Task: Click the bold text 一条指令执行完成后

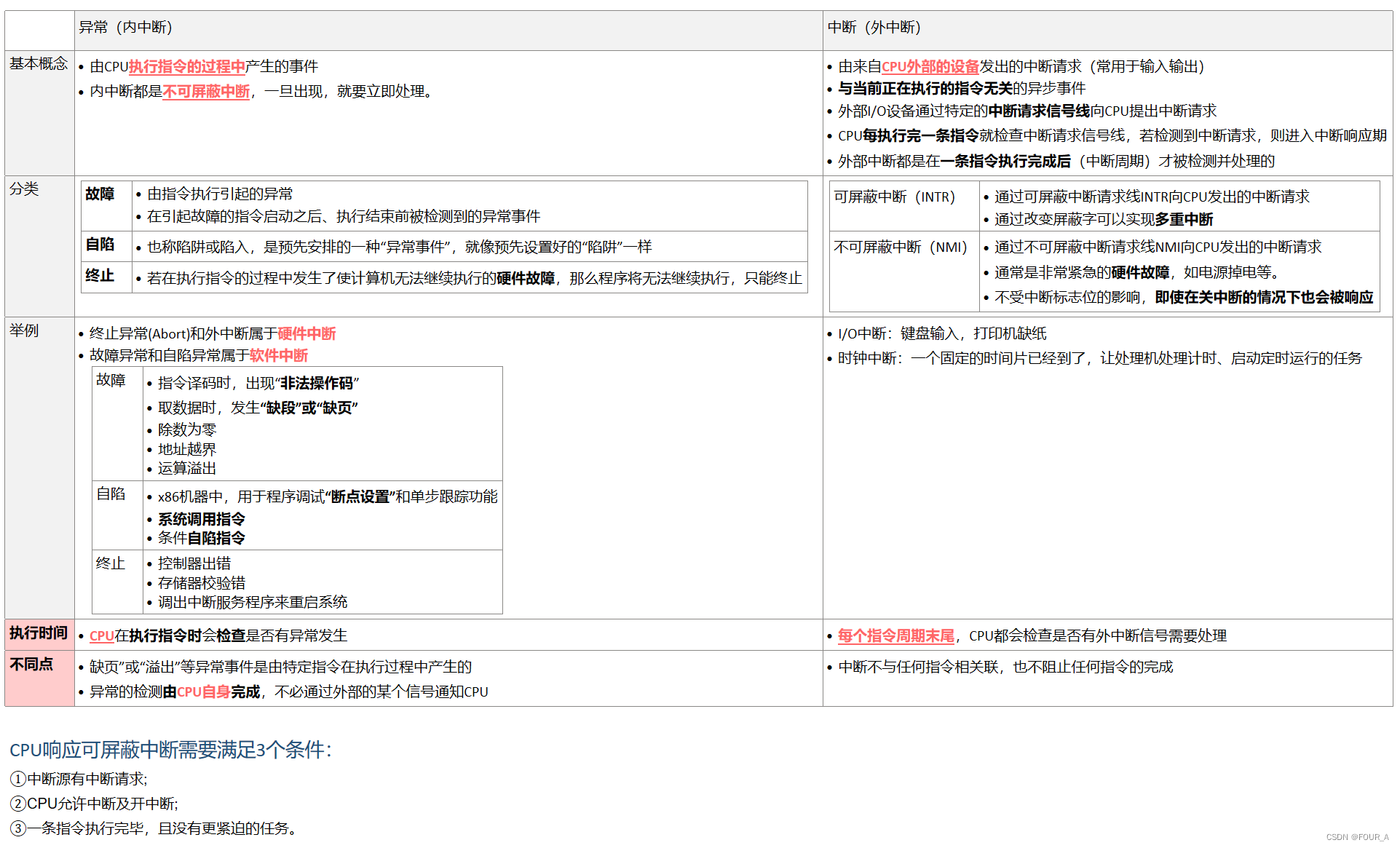Action: [1005, 162]
